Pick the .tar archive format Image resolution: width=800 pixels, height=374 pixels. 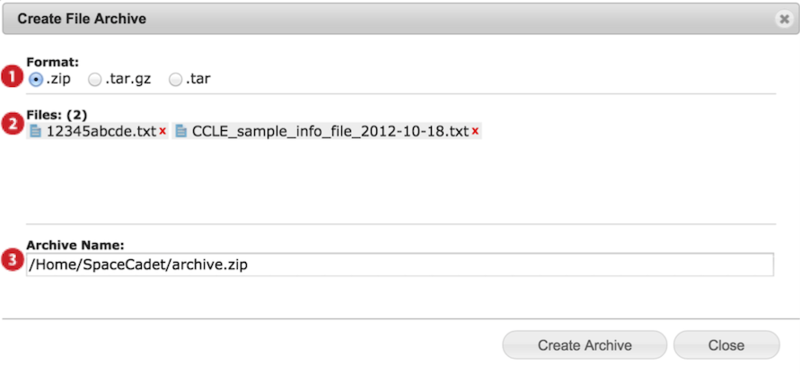pyautogui.click(x=175, y=80)
